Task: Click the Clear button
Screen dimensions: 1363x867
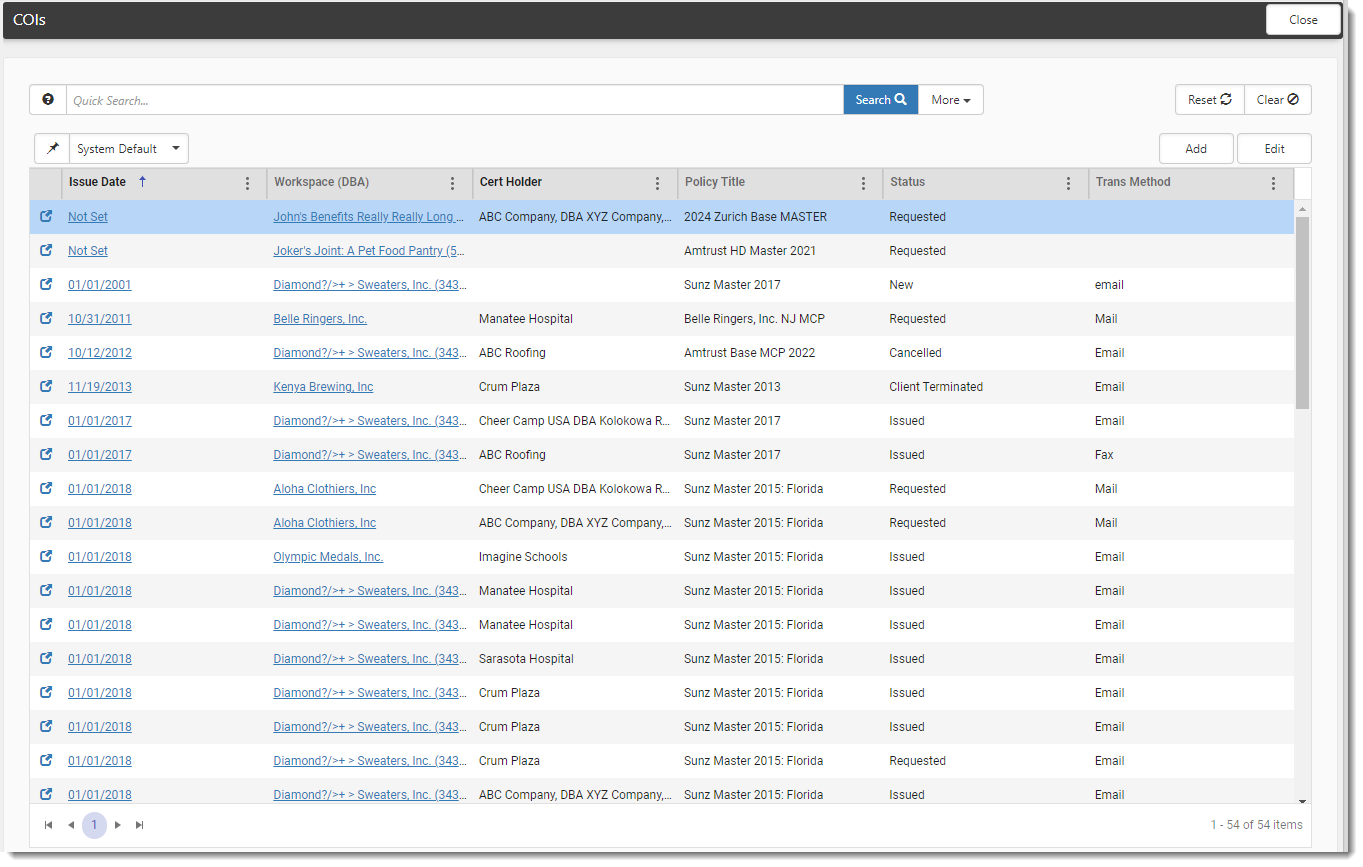Action: [x=1278, y=100]
